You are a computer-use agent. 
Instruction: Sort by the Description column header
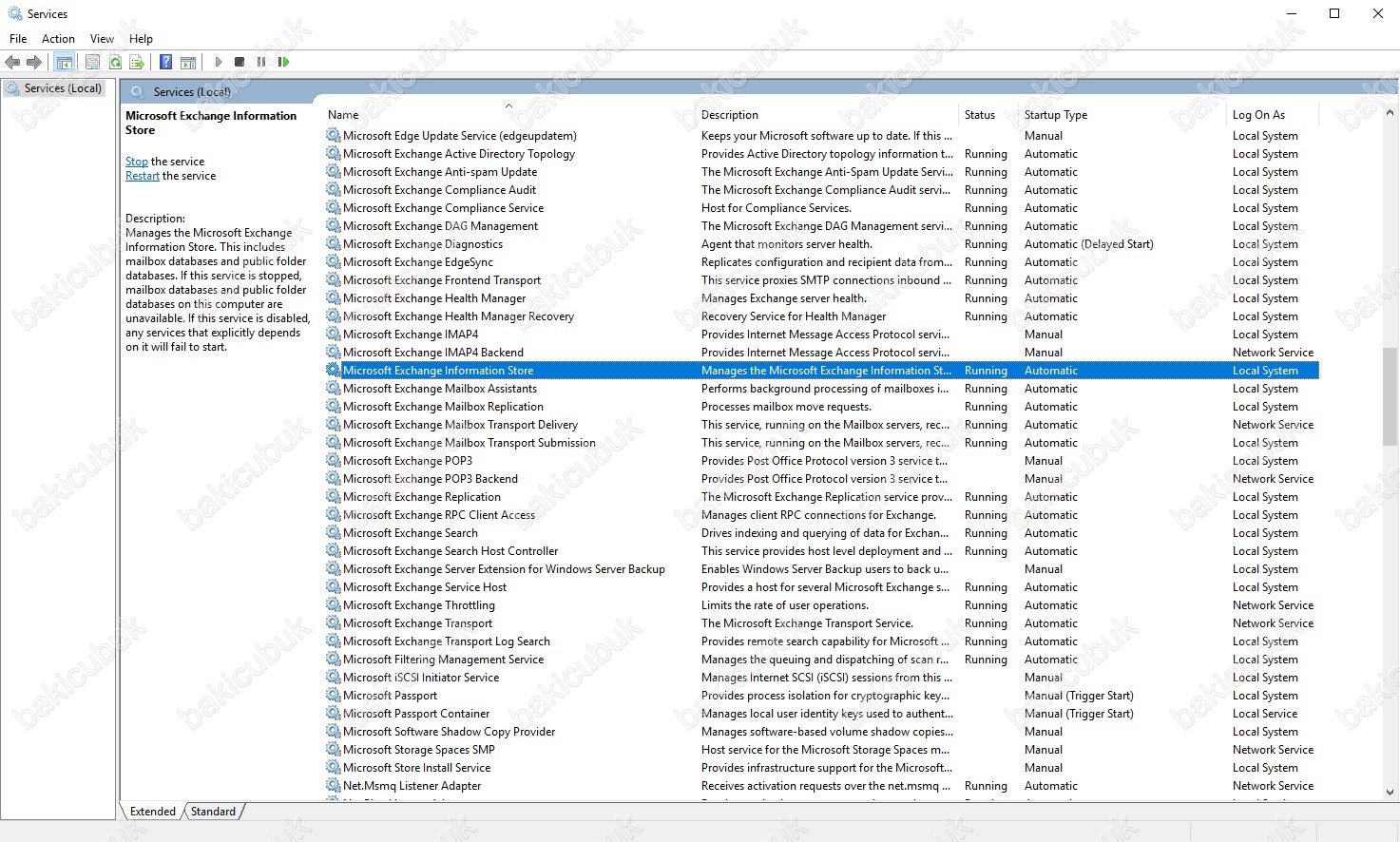click(828, 115)
